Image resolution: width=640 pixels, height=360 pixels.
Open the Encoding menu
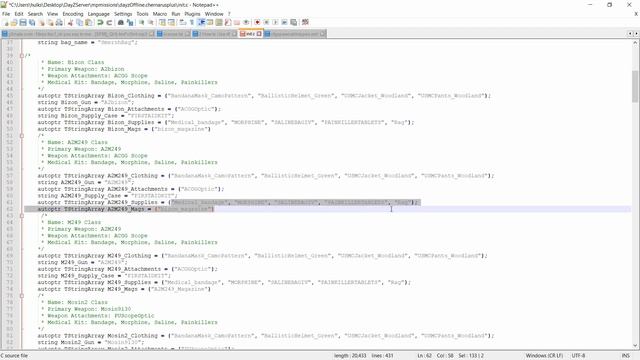tap(73, 14)
